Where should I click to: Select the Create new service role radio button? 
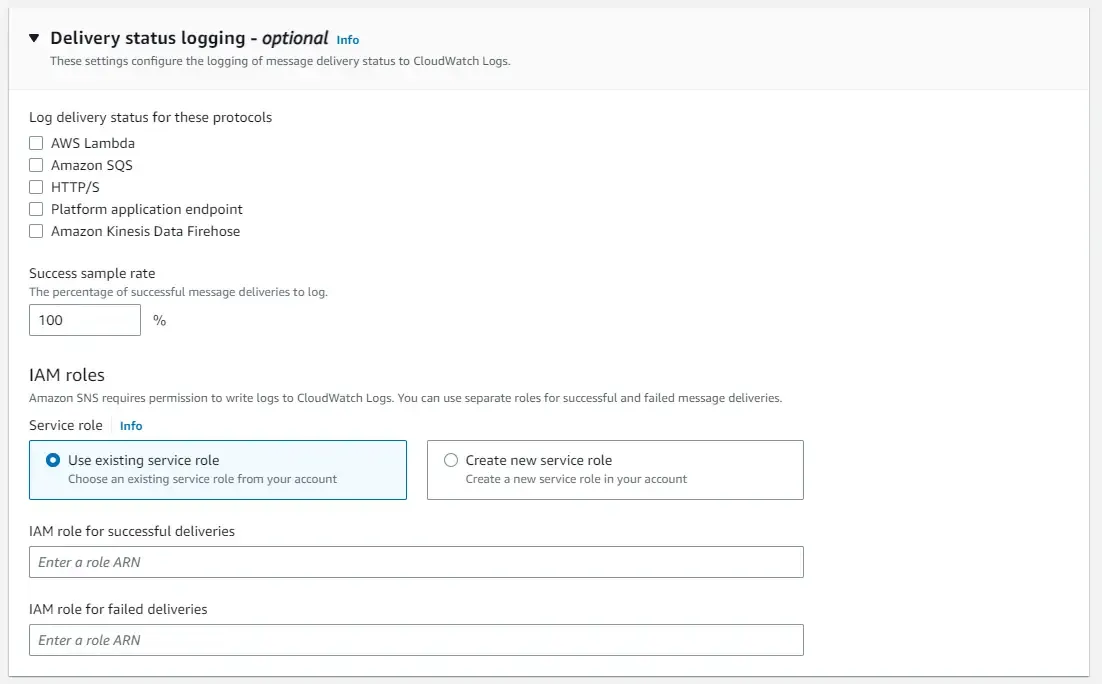[451, 459]
